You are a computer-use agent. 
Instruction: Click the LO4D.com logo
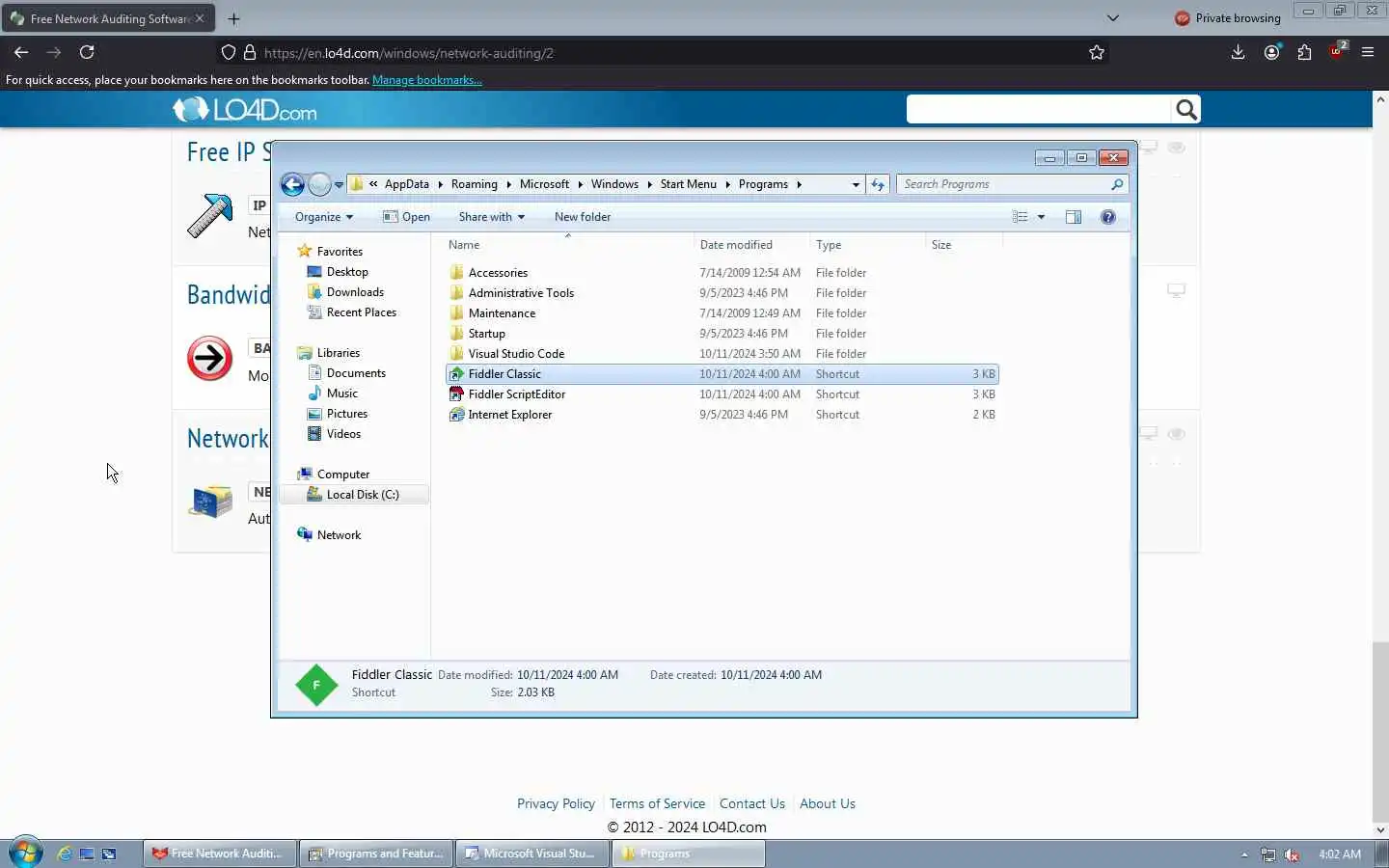245,110
